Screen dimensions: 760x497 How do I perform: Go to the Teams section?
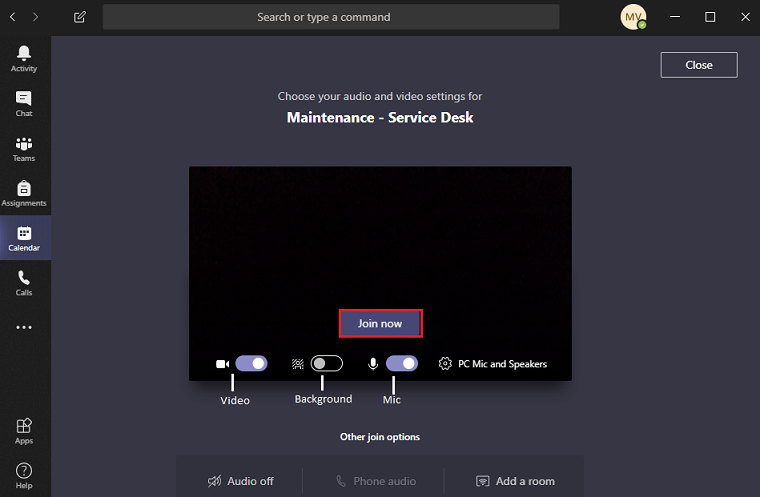(24, 148)
